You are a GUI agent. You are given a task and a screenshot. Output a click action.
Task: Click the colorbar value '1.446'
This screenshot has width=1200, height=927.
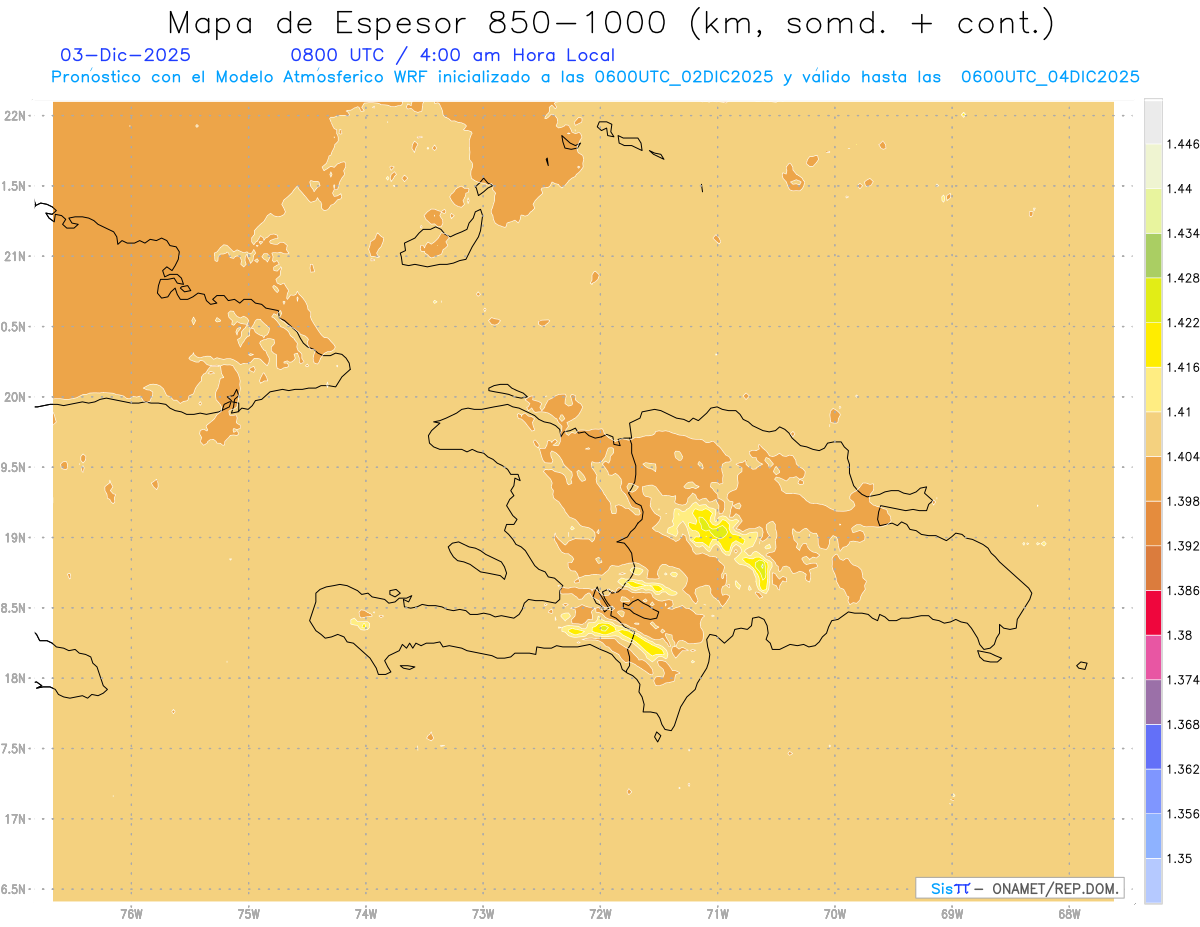[x=1182, y=144]
